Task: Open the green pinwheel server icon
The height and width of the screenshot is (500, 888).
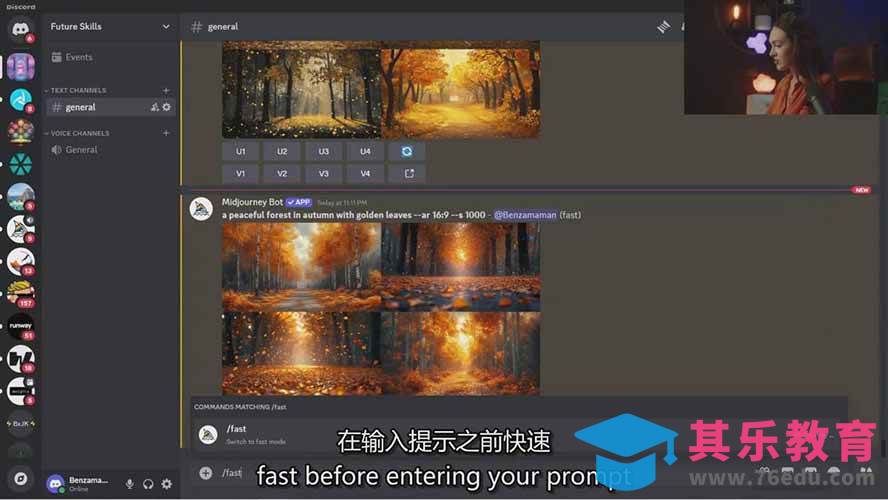Action: [21, 164]
